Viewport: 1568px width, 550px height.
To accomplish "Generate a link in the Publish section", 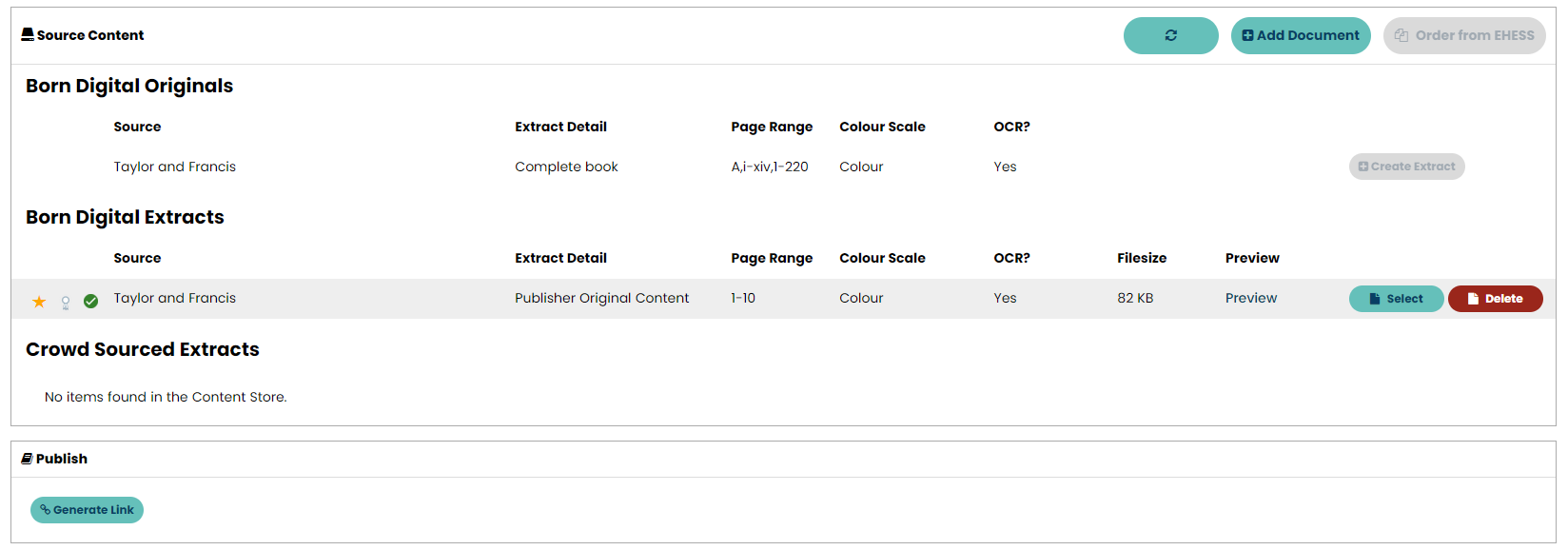I will (87, 510).
